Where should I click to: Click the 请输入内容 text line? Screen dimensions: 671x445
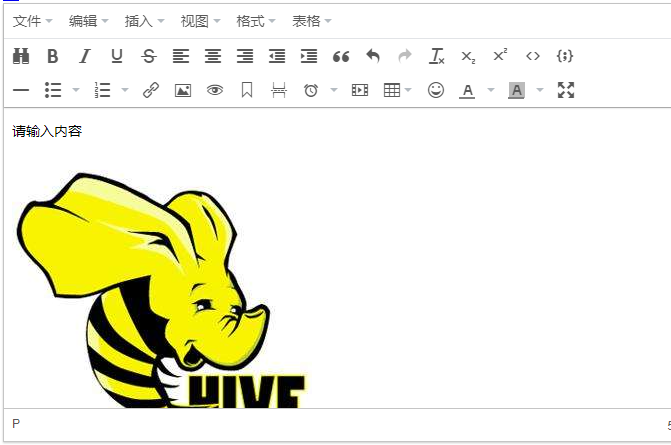(x=47, y=131)
